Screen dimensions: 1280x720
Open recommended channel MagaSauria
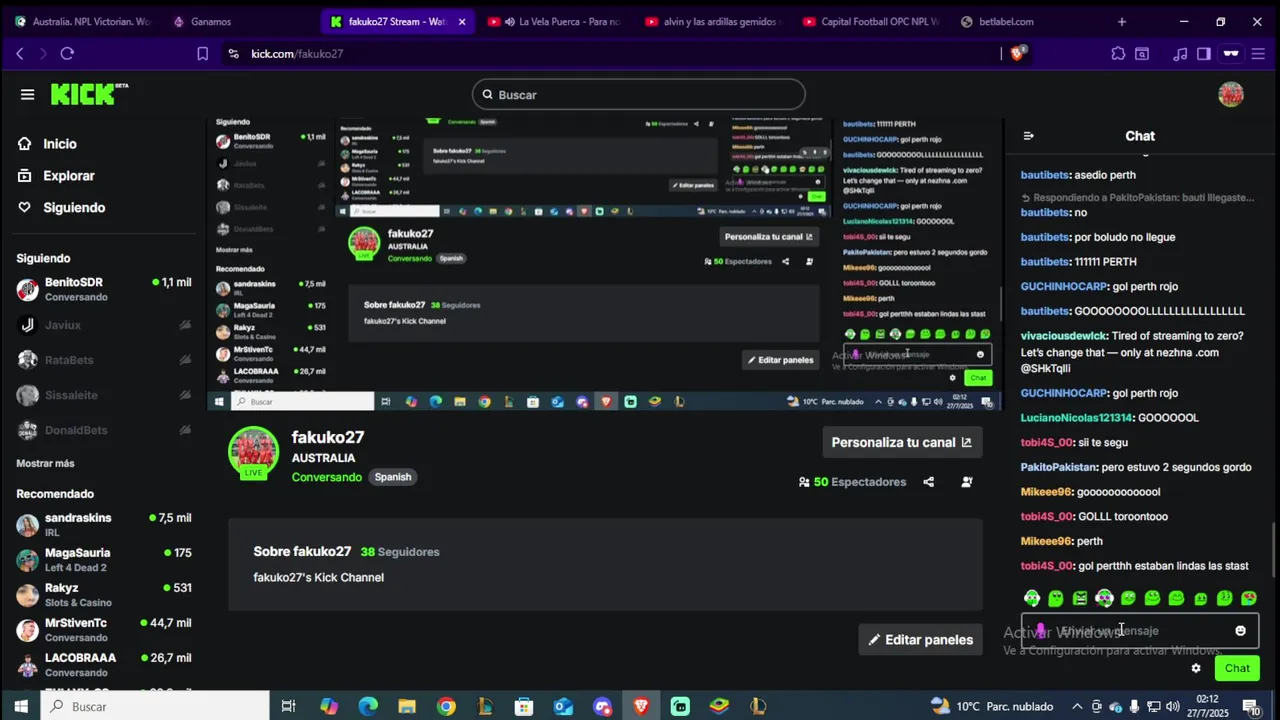point(104,560)
